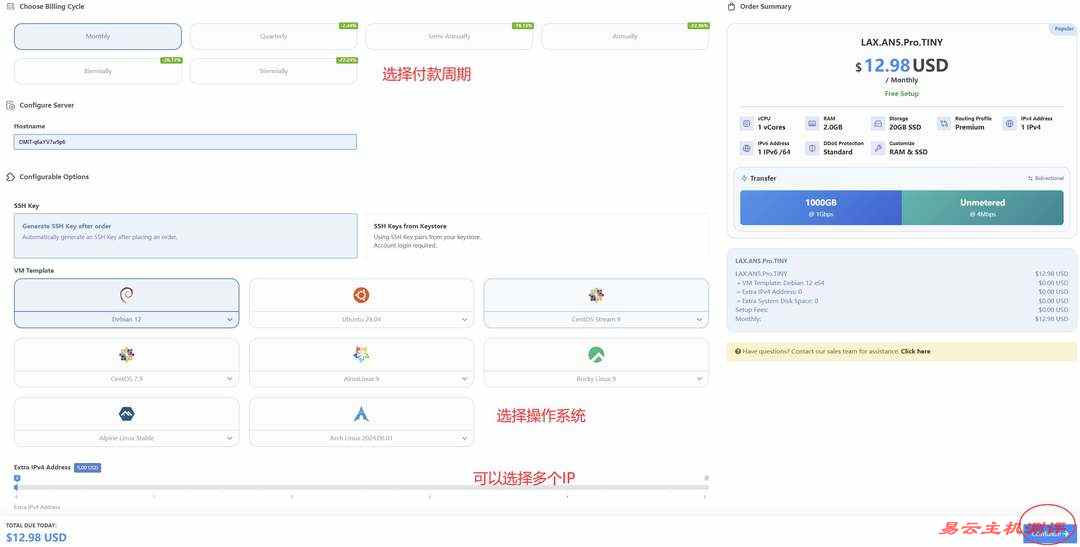The height and width of the screenshot is (547, 1080).
Task: Click the Continue button
Action: click(1049, 533)
